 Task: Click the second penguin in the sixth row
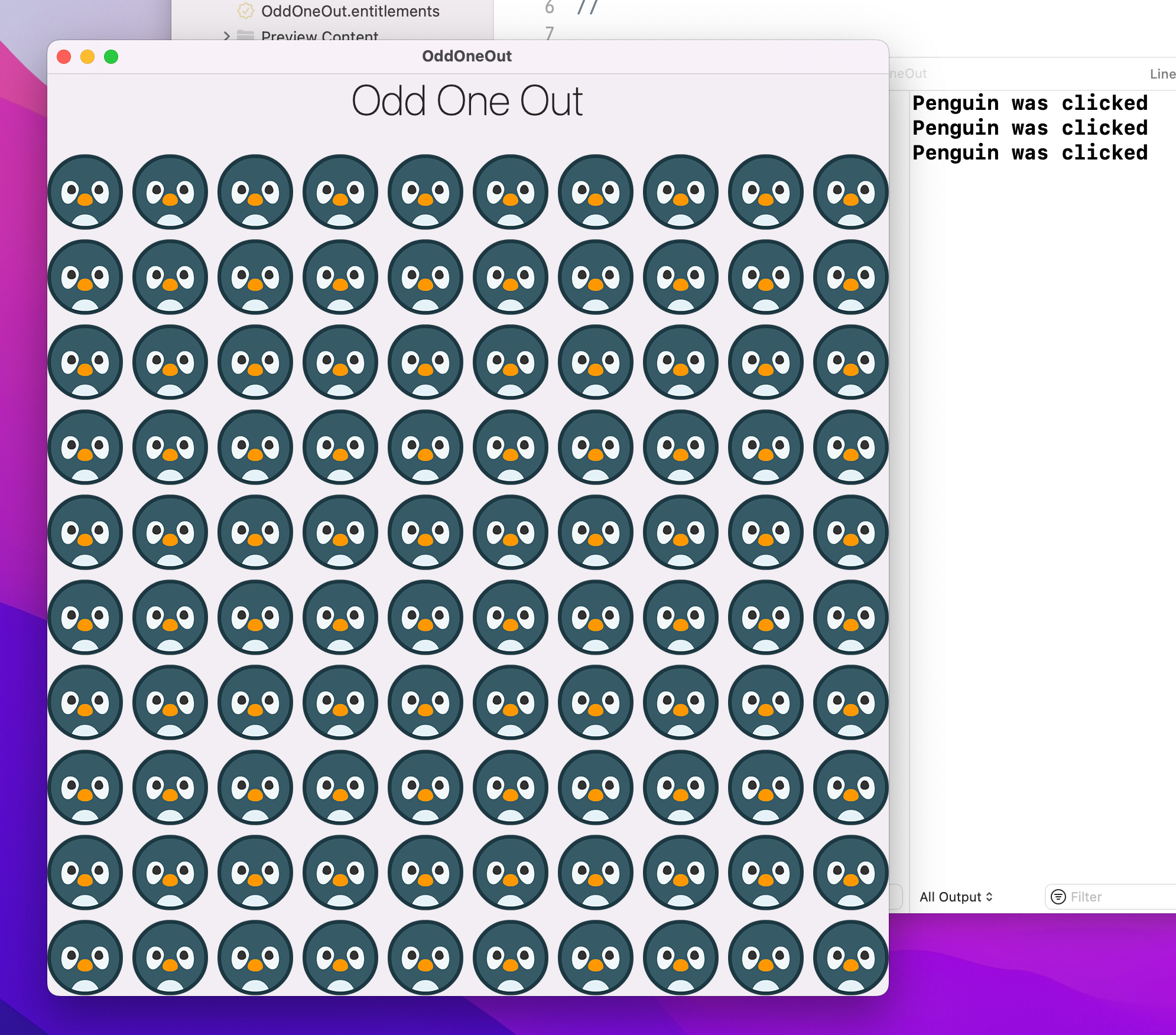pyautogui.click(x=170, y=618)
